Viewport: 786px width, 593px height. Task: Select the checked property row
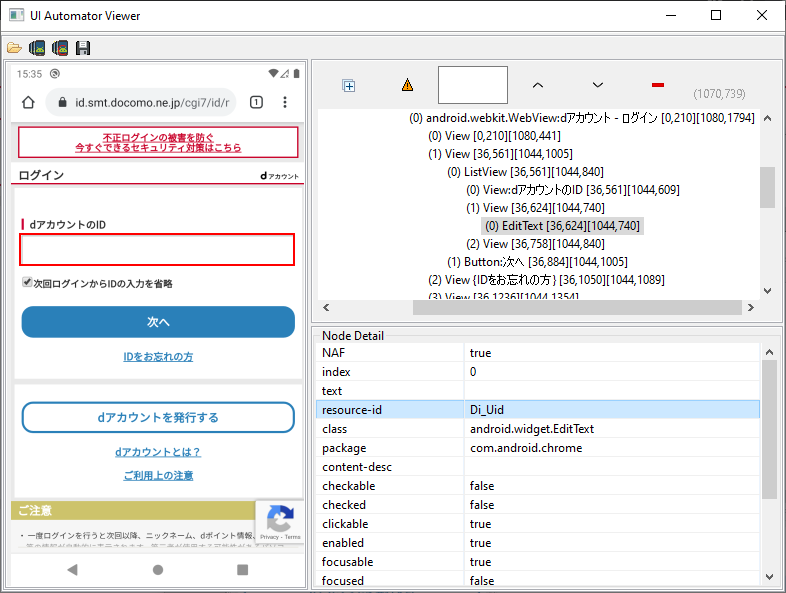[538, 505]
